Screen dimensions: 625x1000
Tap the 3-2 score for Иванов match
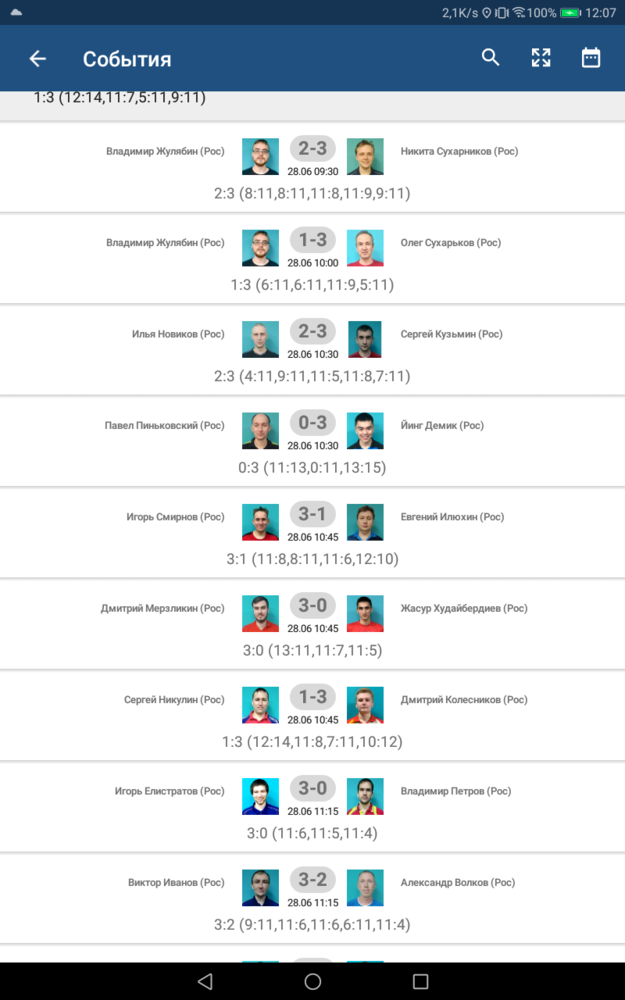tap(312, 879)
